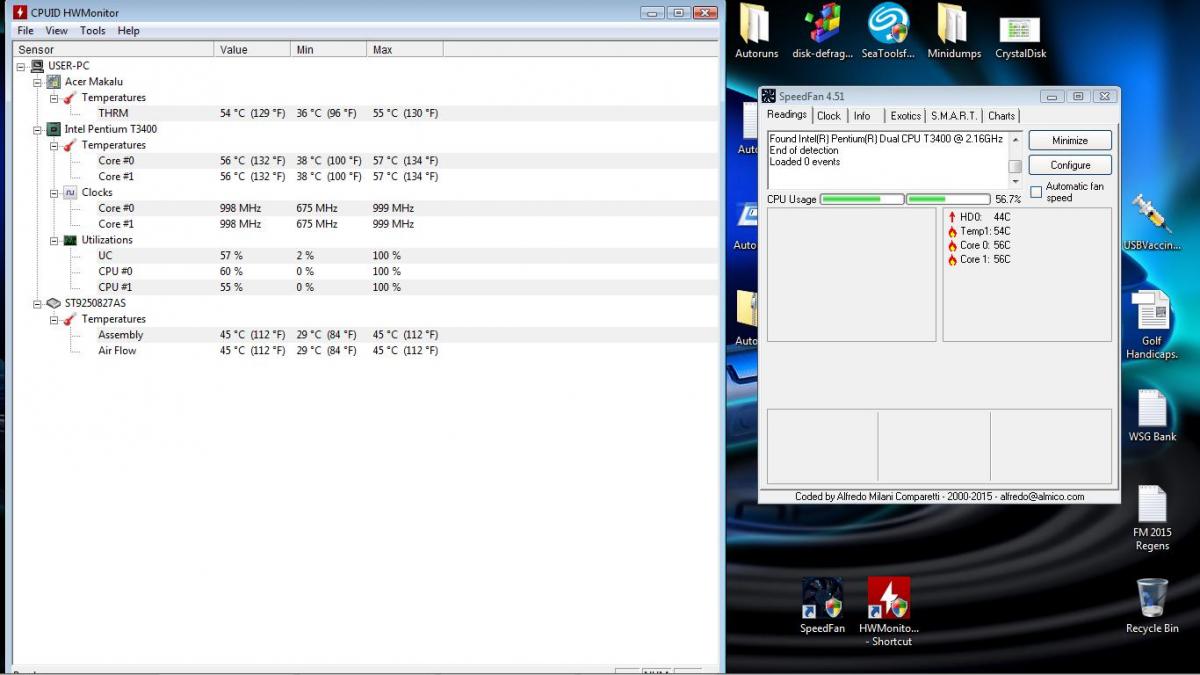Click the Utilizations icon in sensor tree
This screenshot has height=675, width=1200.
point(70,240)
